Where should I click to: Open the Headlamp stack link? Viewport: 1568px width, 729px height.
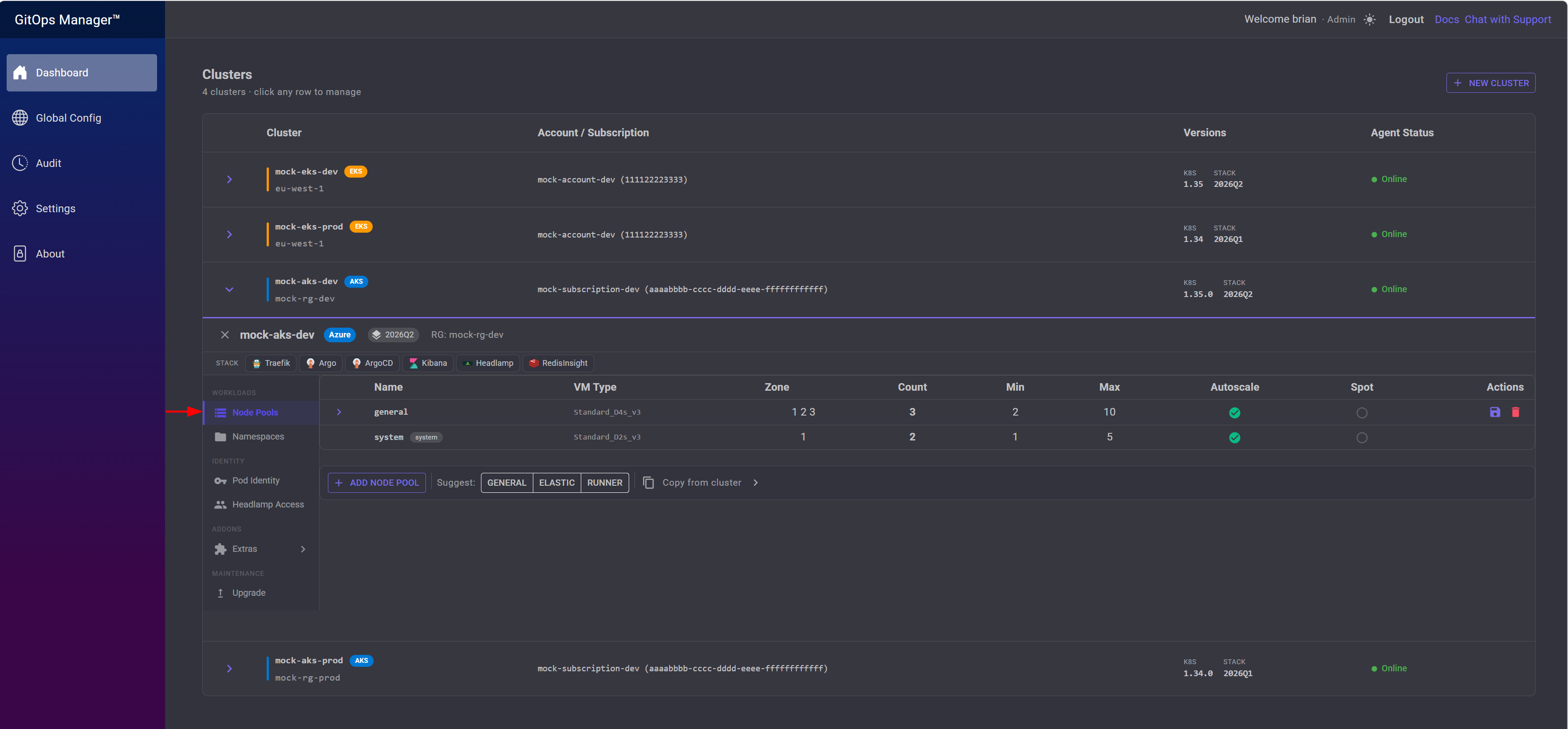[488, 363]
